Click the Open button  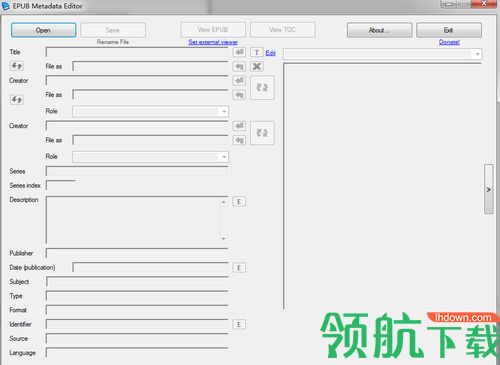pos(43,30)
